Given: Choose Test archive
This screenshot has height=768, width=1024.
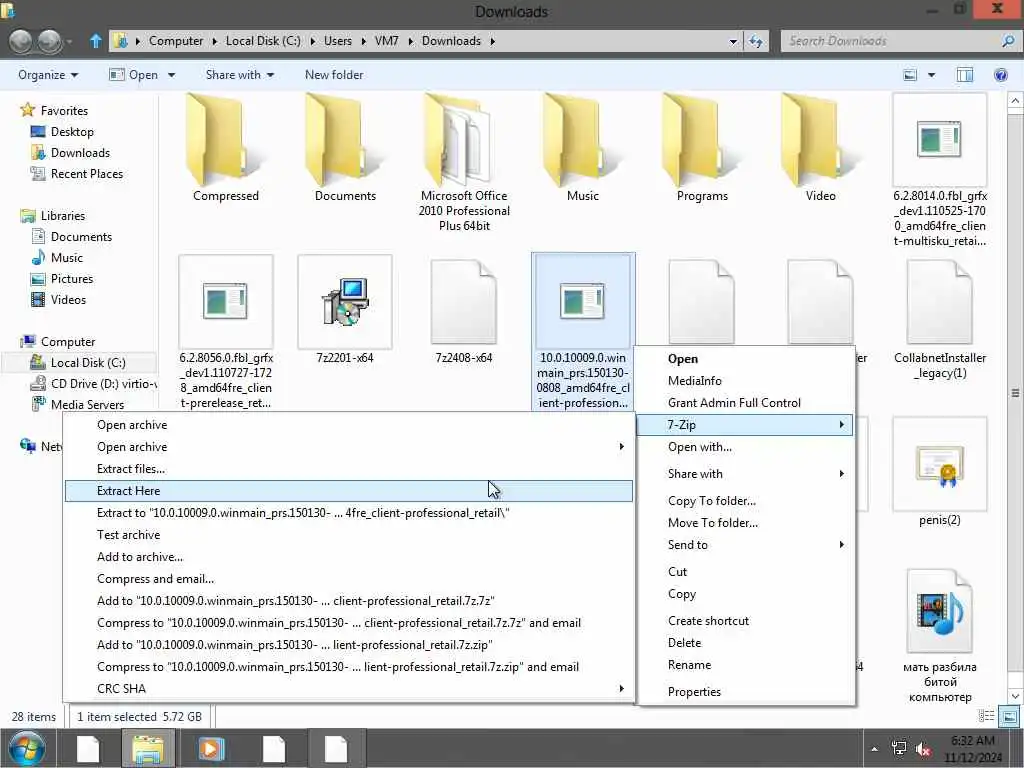Looking at the screenshot, I should pos(349,535).
